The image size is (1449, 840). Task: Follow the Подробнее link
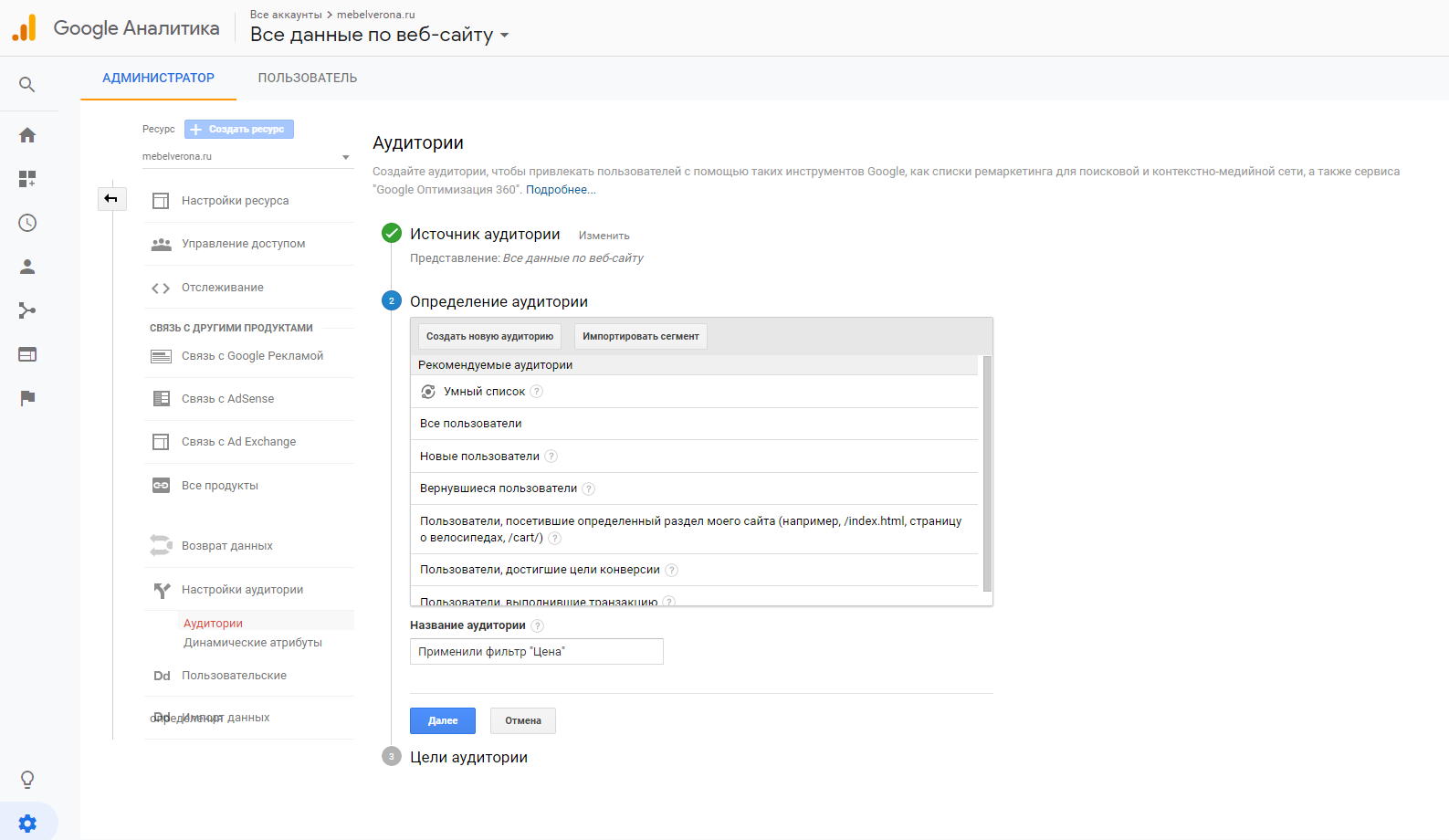point(560,190)
